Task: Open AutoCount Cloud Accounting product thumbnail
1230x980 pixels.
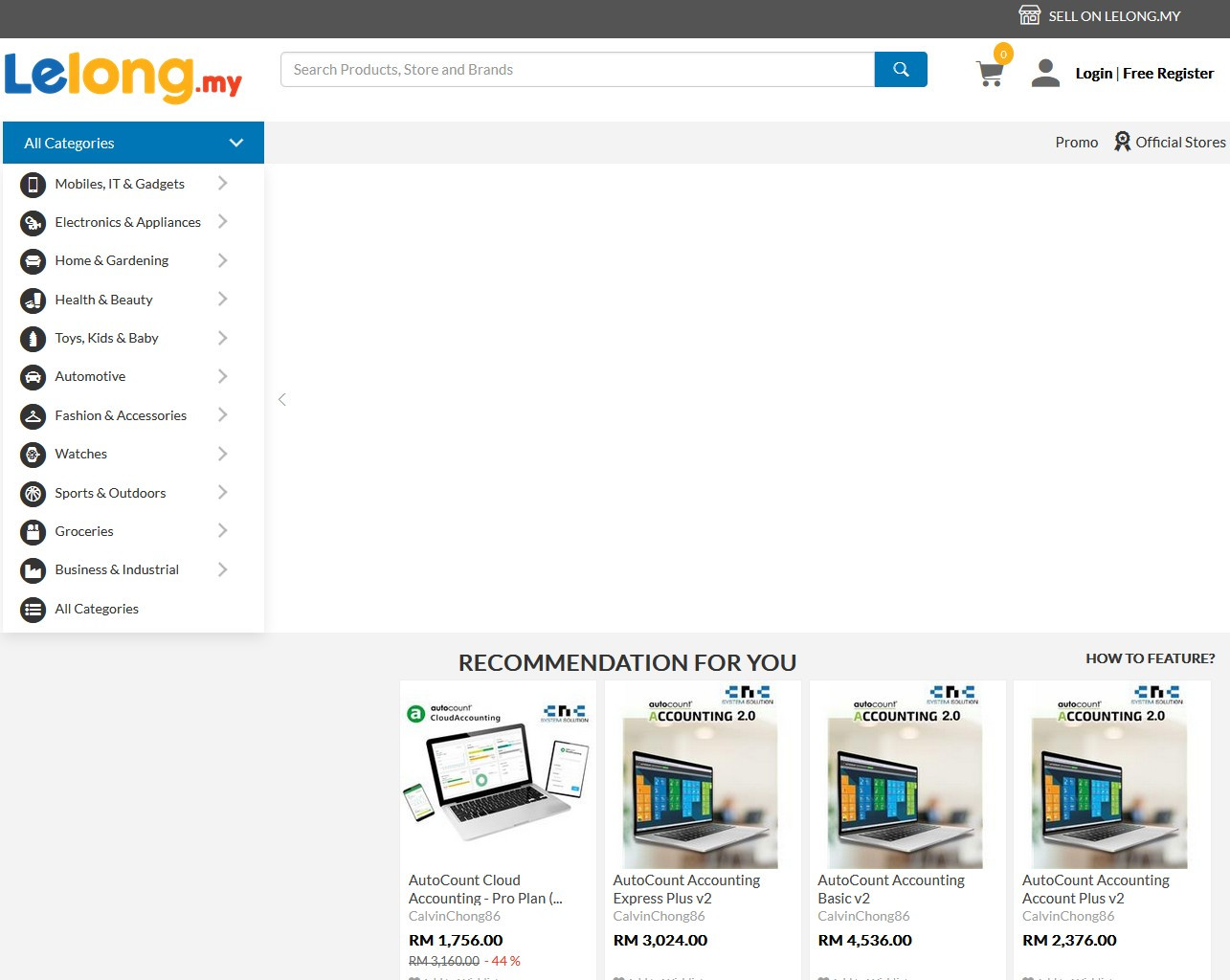Action: click(498, 773)
